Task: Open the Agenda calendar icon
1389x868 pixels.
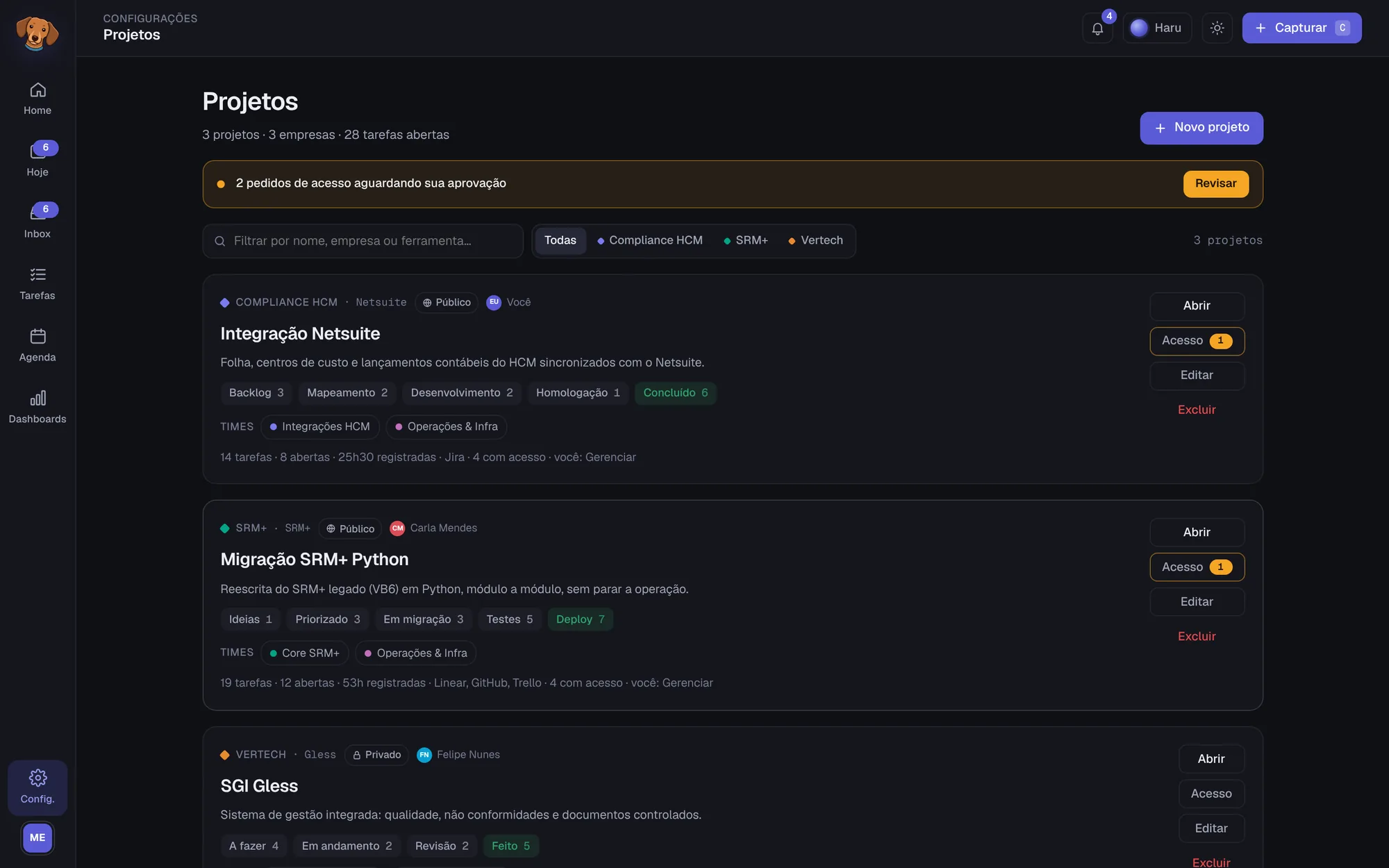Action: pyautogui.click(x=38, y=336)
